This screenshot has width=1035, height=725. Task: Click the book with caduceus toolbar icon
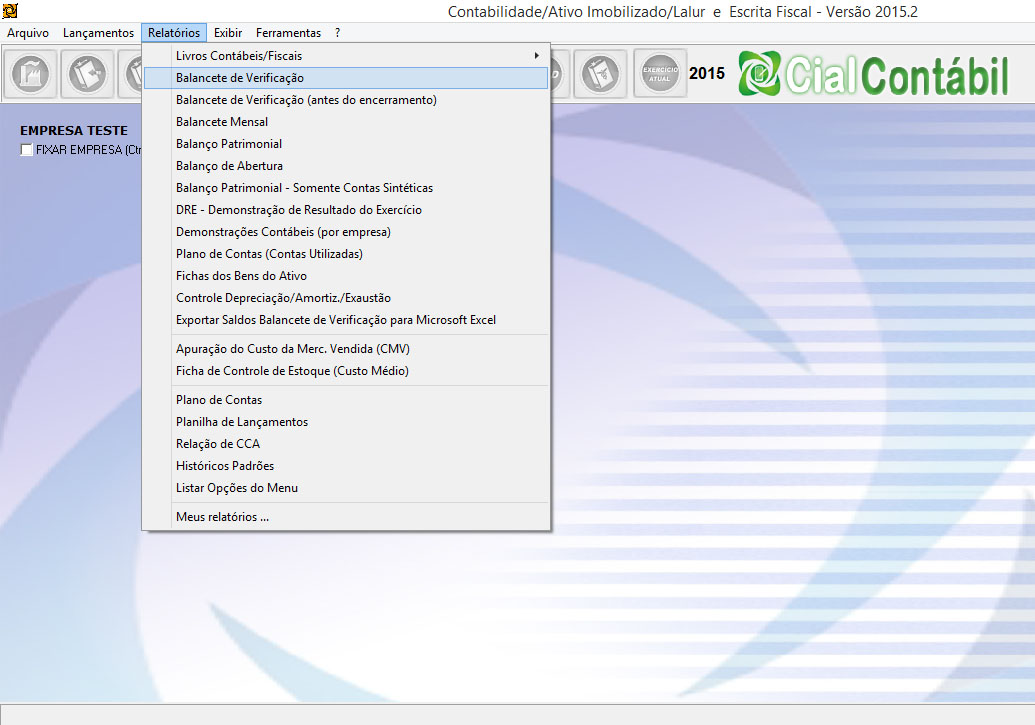(602, 74)
